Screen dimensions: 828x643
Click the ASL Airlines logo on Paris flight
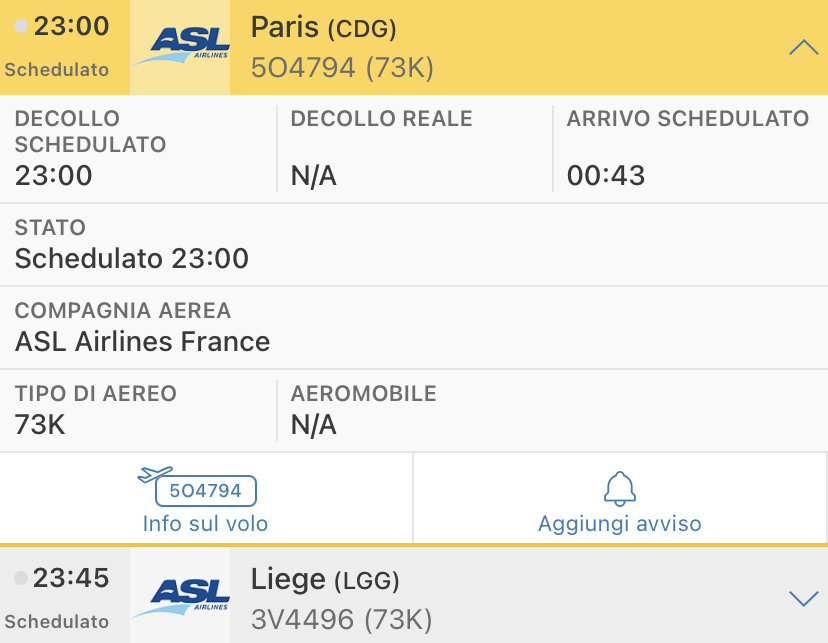(x=180, y=47)
